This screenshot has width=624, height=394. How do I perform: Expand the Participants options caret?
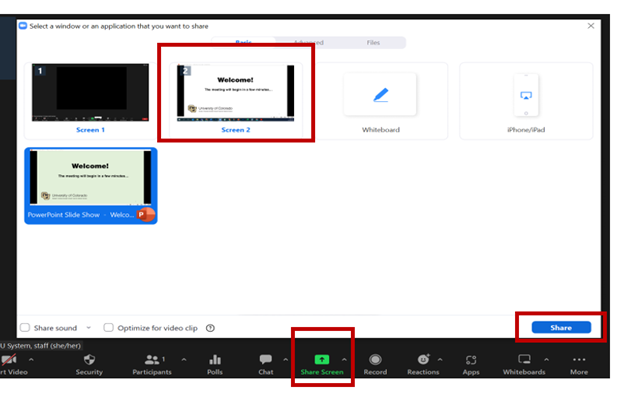coord(184,360)
